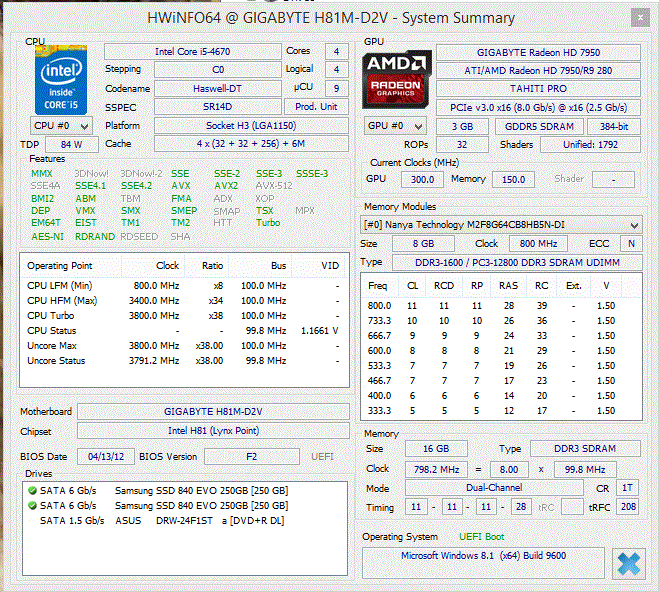659x592 pixels.
Task: Select the CPU LFM (Min) row
Action: [x=184, y=286]
